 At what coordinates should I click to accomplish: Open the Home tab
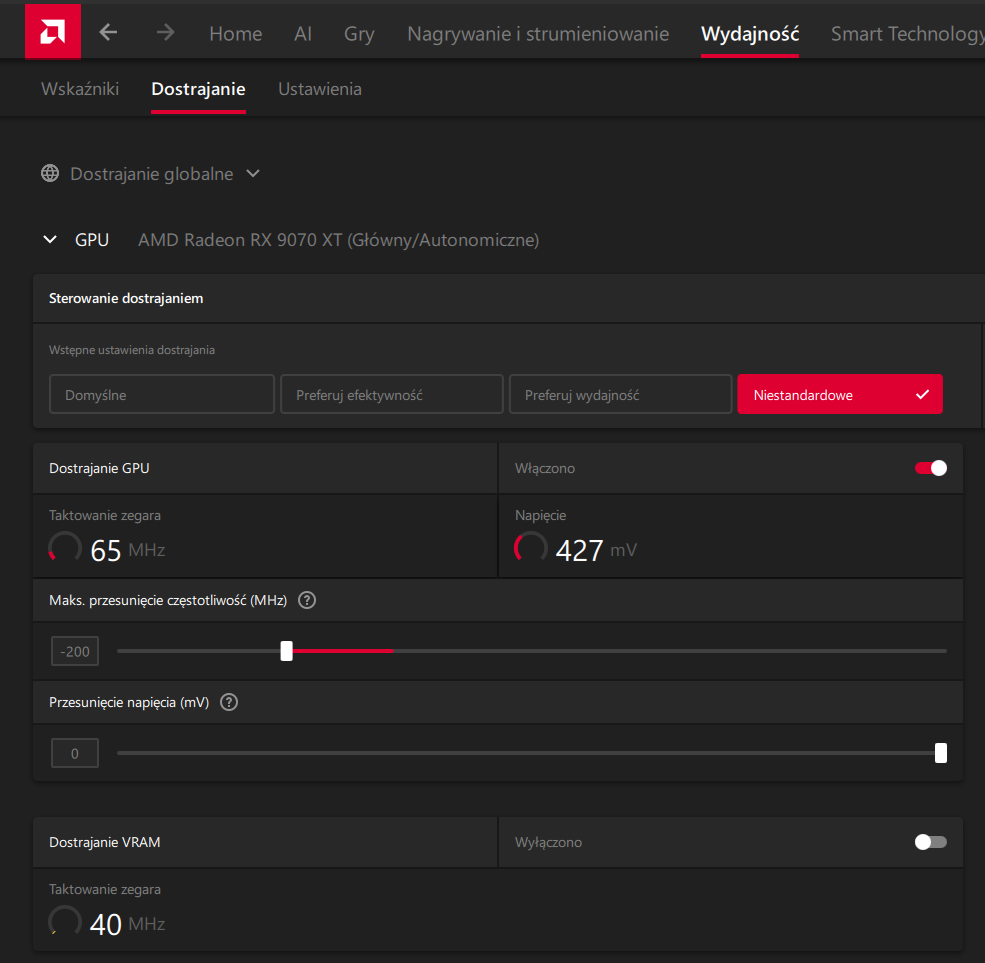point(236,33)
